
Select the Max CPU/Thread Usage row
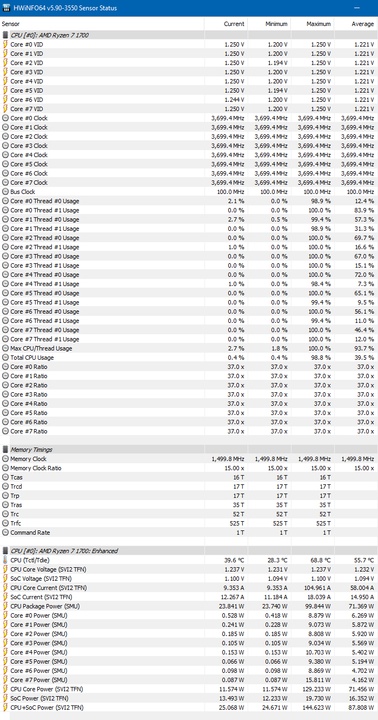pos(189,348)
